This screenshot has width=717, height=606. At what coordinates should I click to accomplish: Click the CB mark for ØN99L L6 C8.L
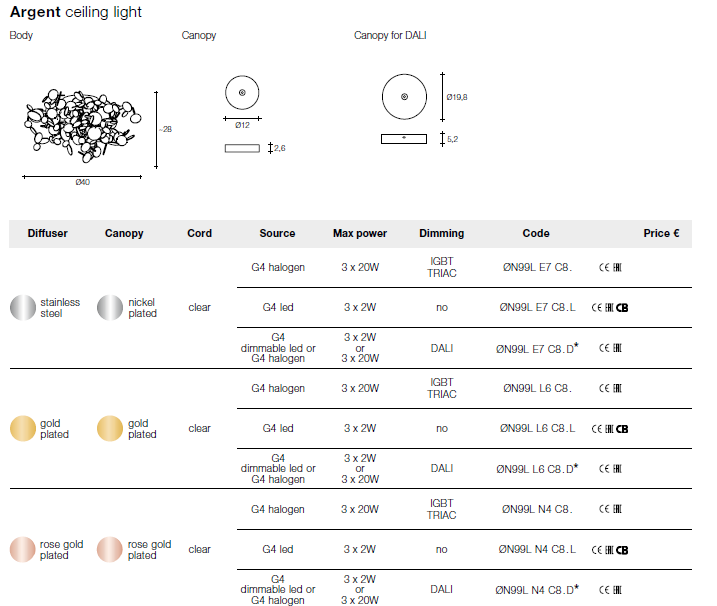[x=622, y=429]
